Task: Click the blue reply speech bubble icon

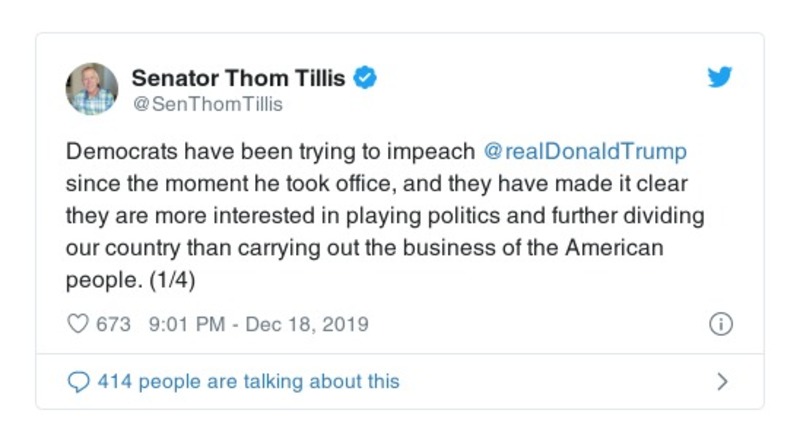Action: (77, 381)
